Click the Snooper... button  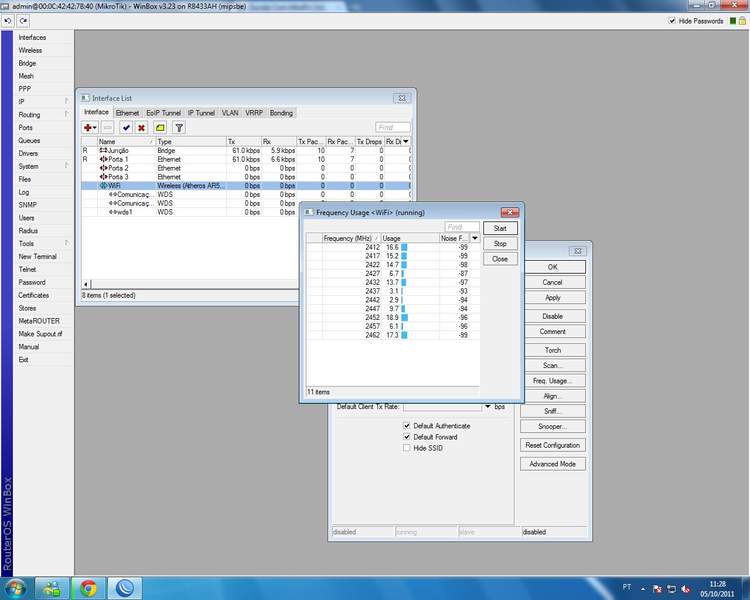tap(552, 425)
